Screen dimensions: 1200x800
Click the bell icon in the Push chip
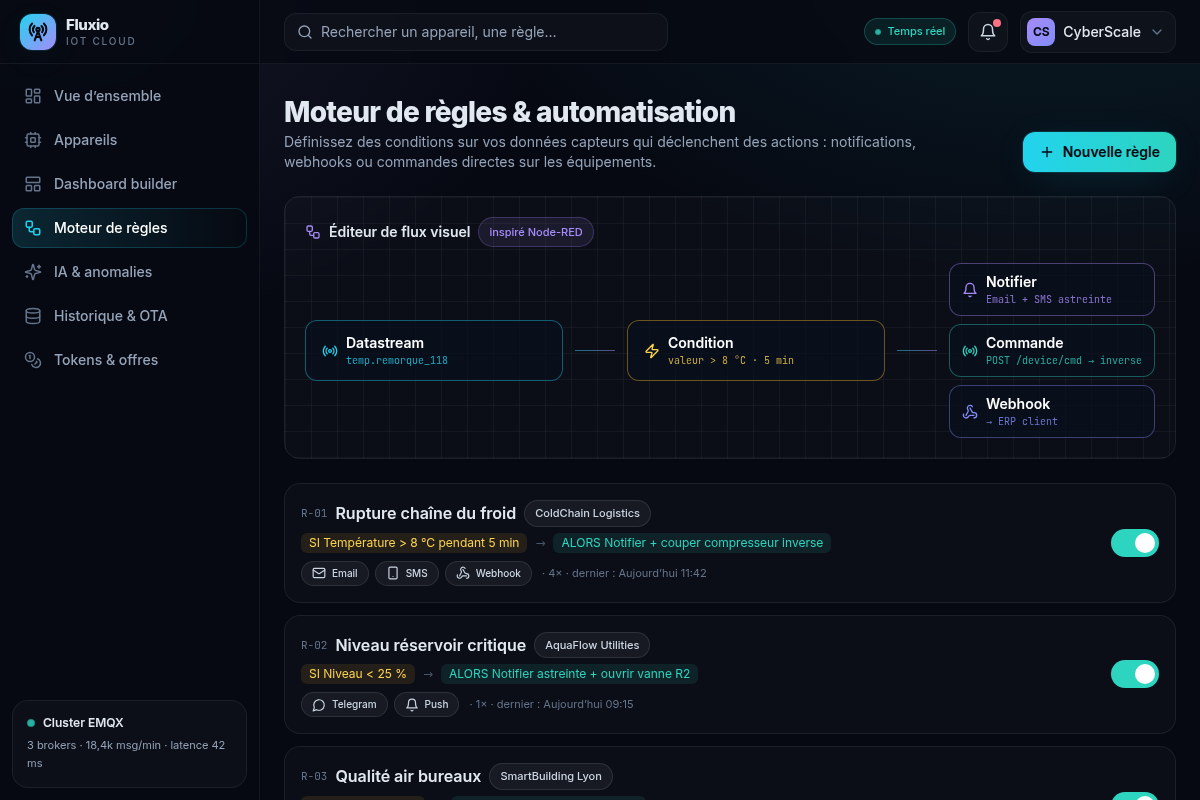[x=412, y=704]
